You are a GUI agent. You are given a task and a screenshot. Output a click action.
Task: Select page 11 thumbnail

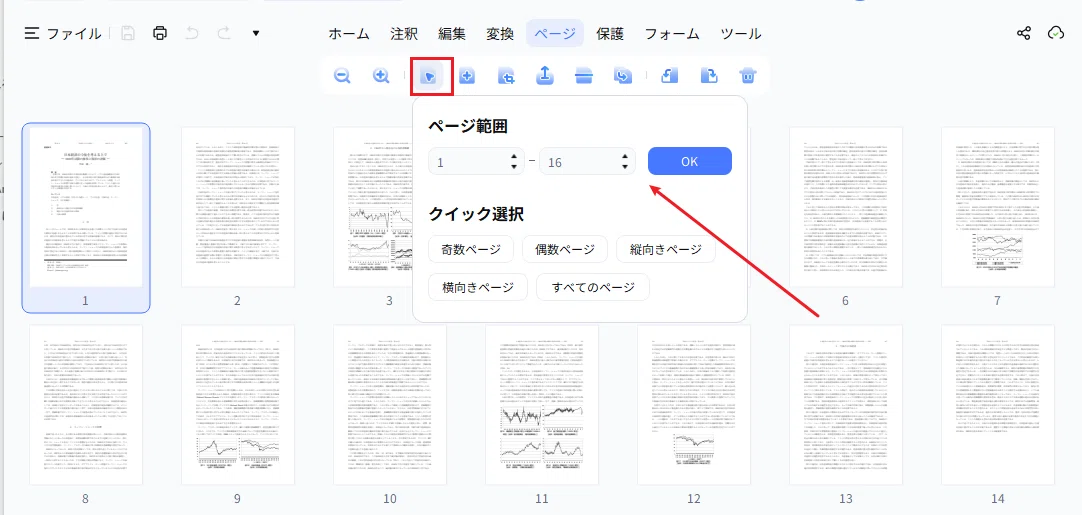[x=542, y=405]
